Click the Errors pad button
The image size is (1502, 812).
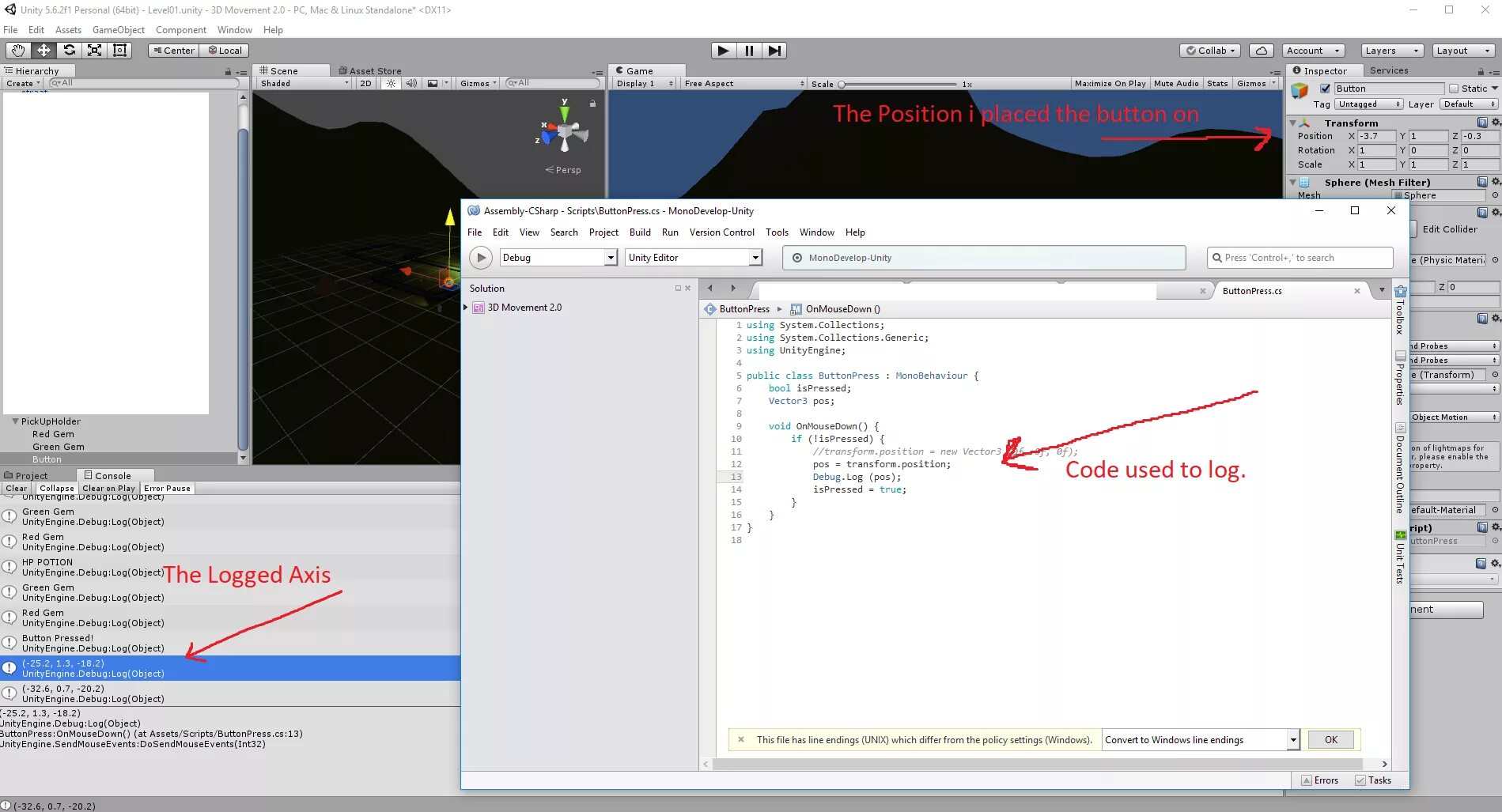click(x=1320, y=780)
